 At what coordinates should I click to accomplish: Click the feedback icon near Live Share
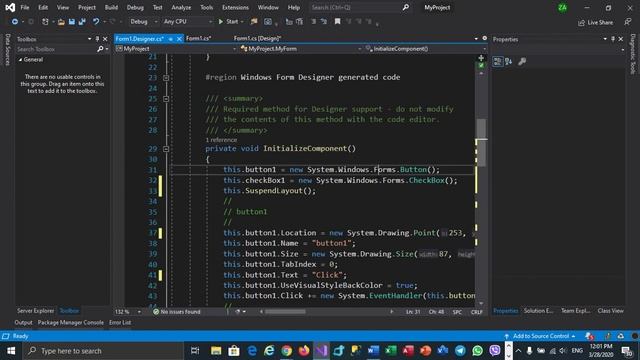click(x=628, y=22)
